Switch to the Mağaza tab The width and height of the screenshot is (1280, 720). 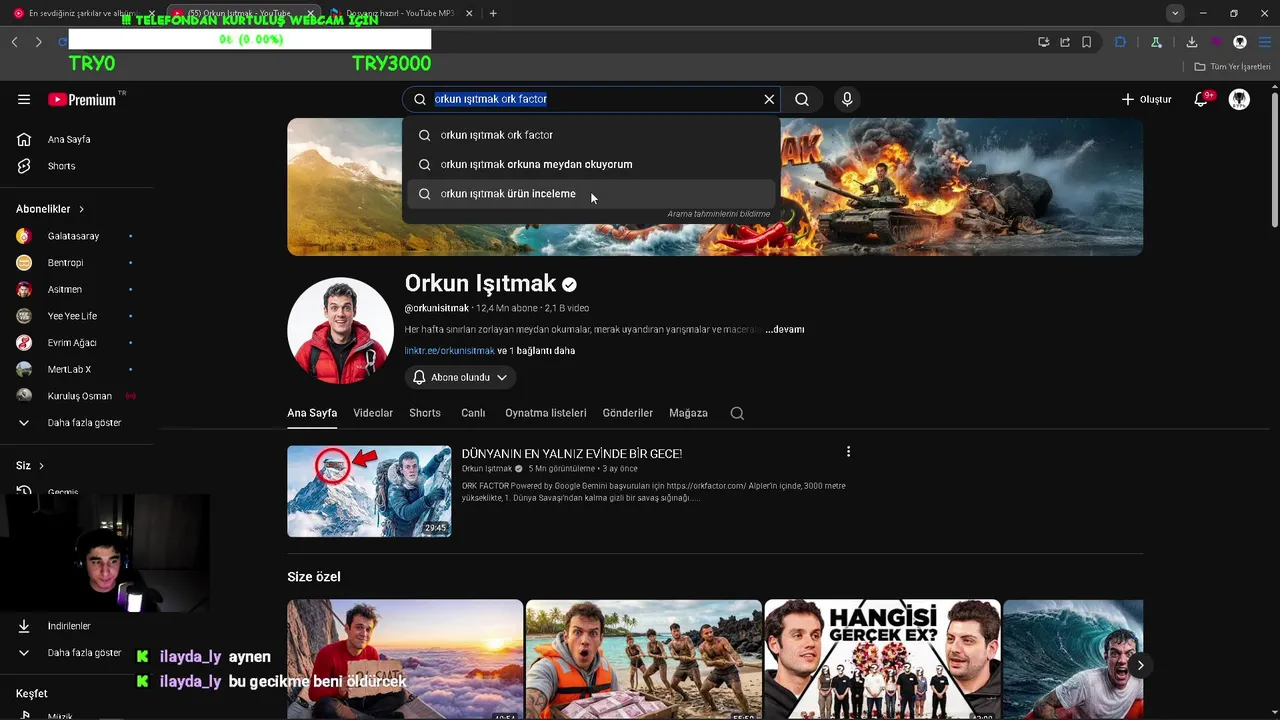pyautogui.click(x=688, y=413)
